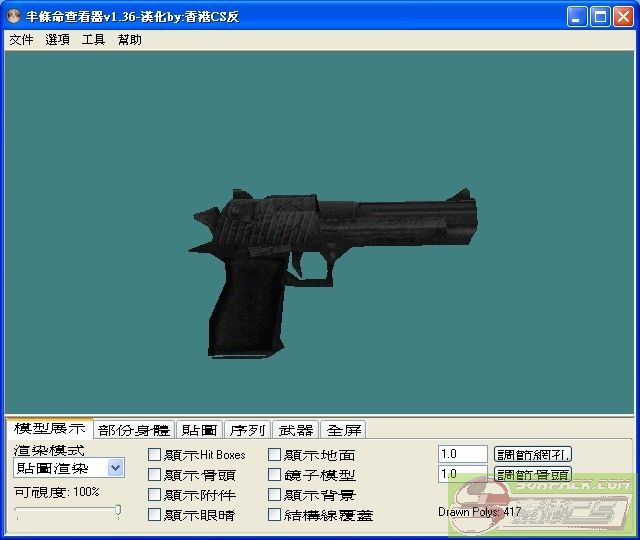
Task: Open the 文件 menu
Action: [x=21, y=40]
